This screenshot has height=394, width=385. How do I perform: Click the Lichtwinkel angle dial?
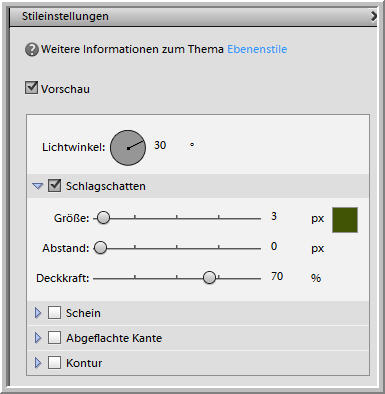pyautogui.click(x=128, y=148)
